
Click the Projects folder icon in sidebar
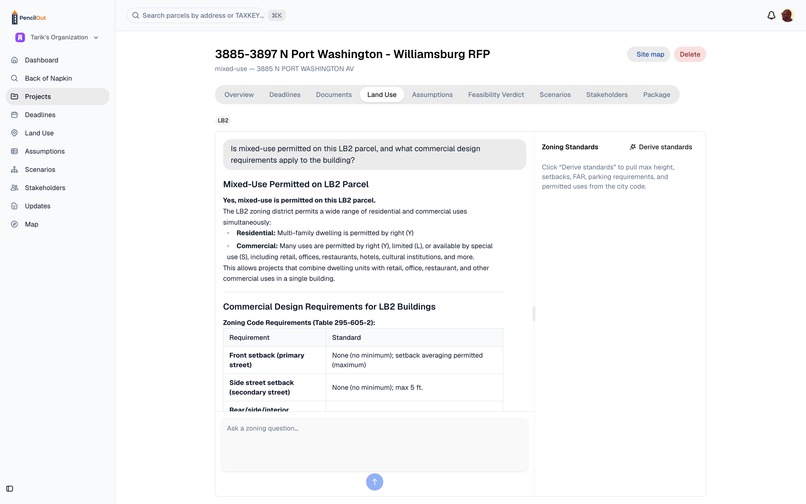[x=14, y=97]
